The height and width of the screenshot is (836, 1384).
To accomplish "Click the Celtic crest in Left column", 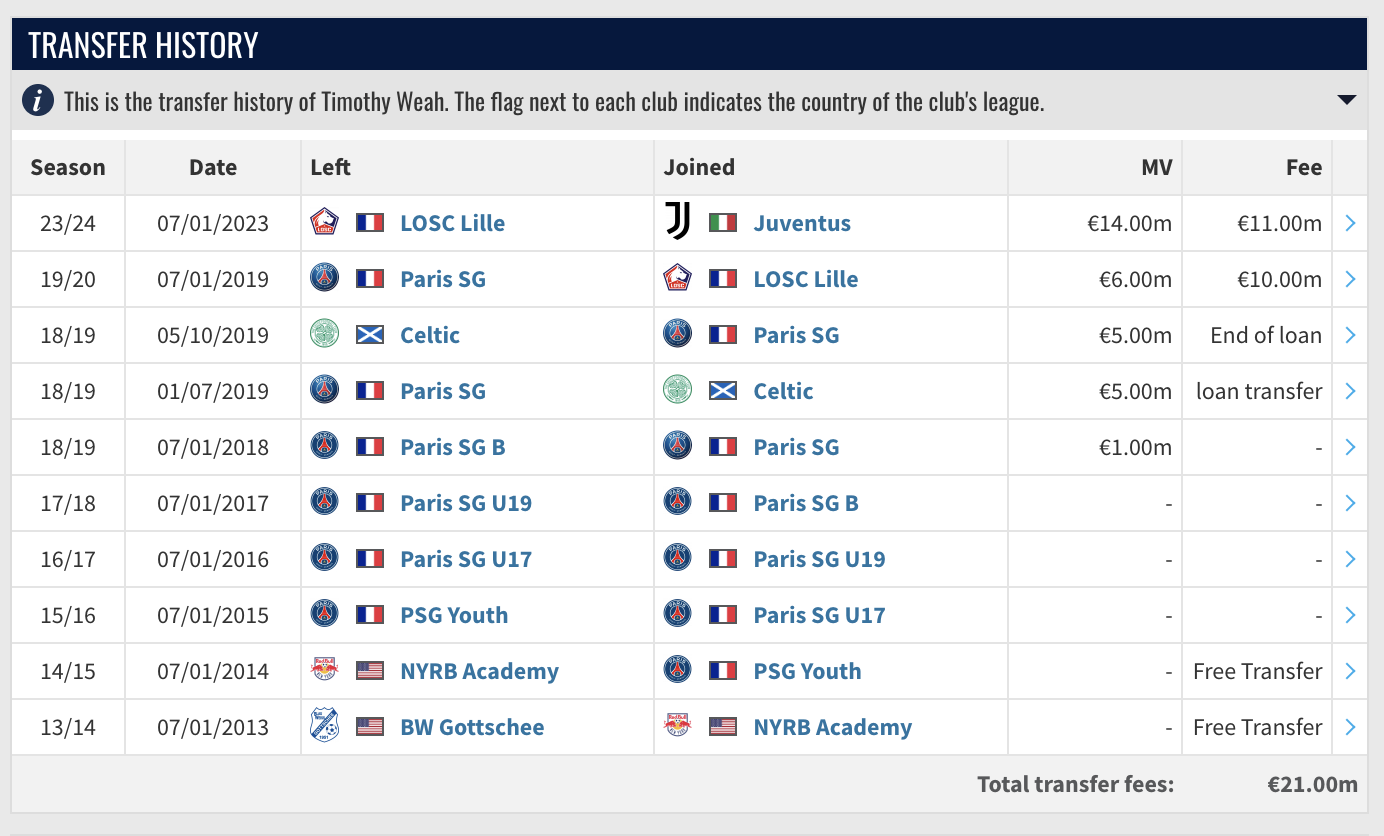I will (x=325, y=335).
